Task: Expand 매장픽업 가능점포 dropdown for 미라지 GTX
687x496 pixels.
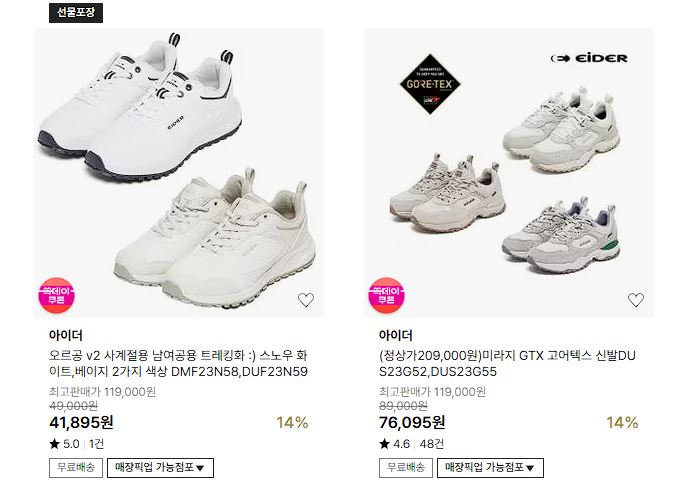Action: click(x=490, y=468)
